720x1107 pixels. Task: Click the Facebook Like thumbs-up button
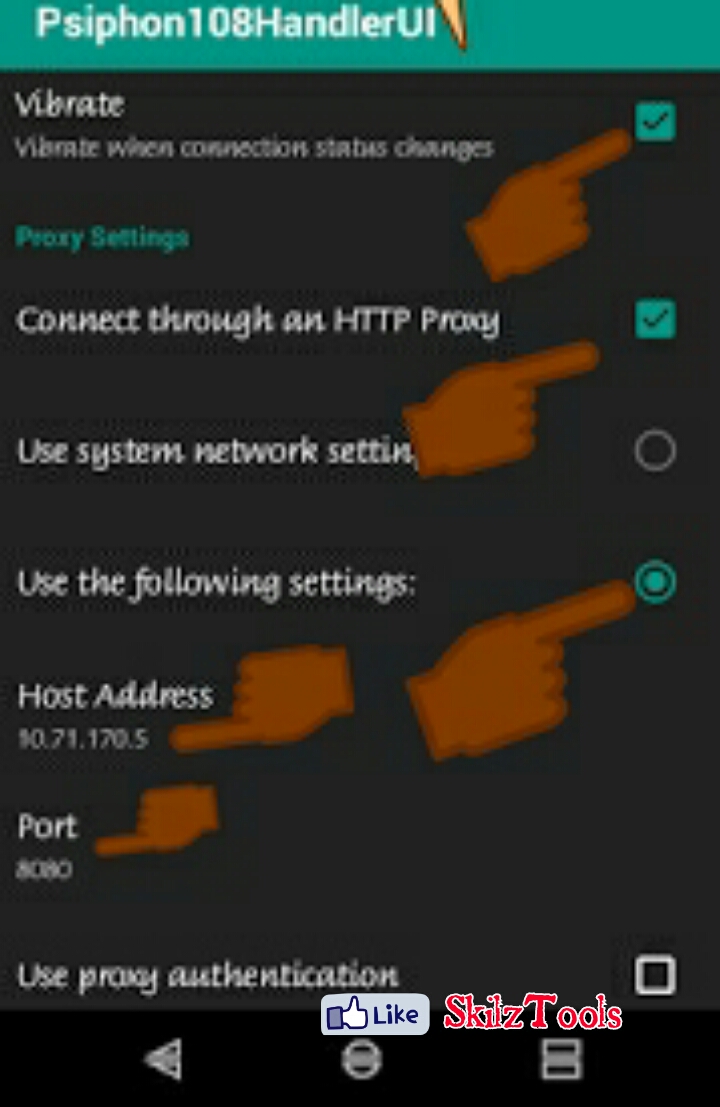coord(375,1015)
